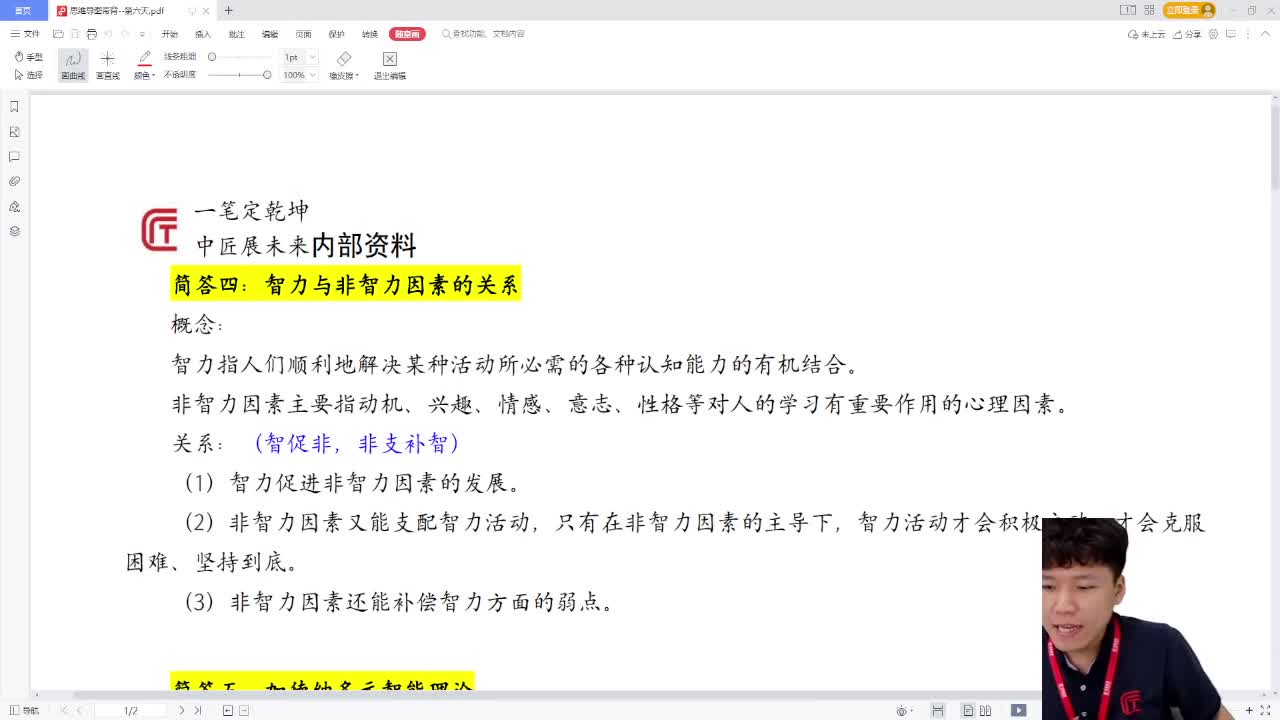Click 退出编辑 to exit annotation mode
The width and height of the screenshot is (1280, 720).
click(x=389, y=64)
